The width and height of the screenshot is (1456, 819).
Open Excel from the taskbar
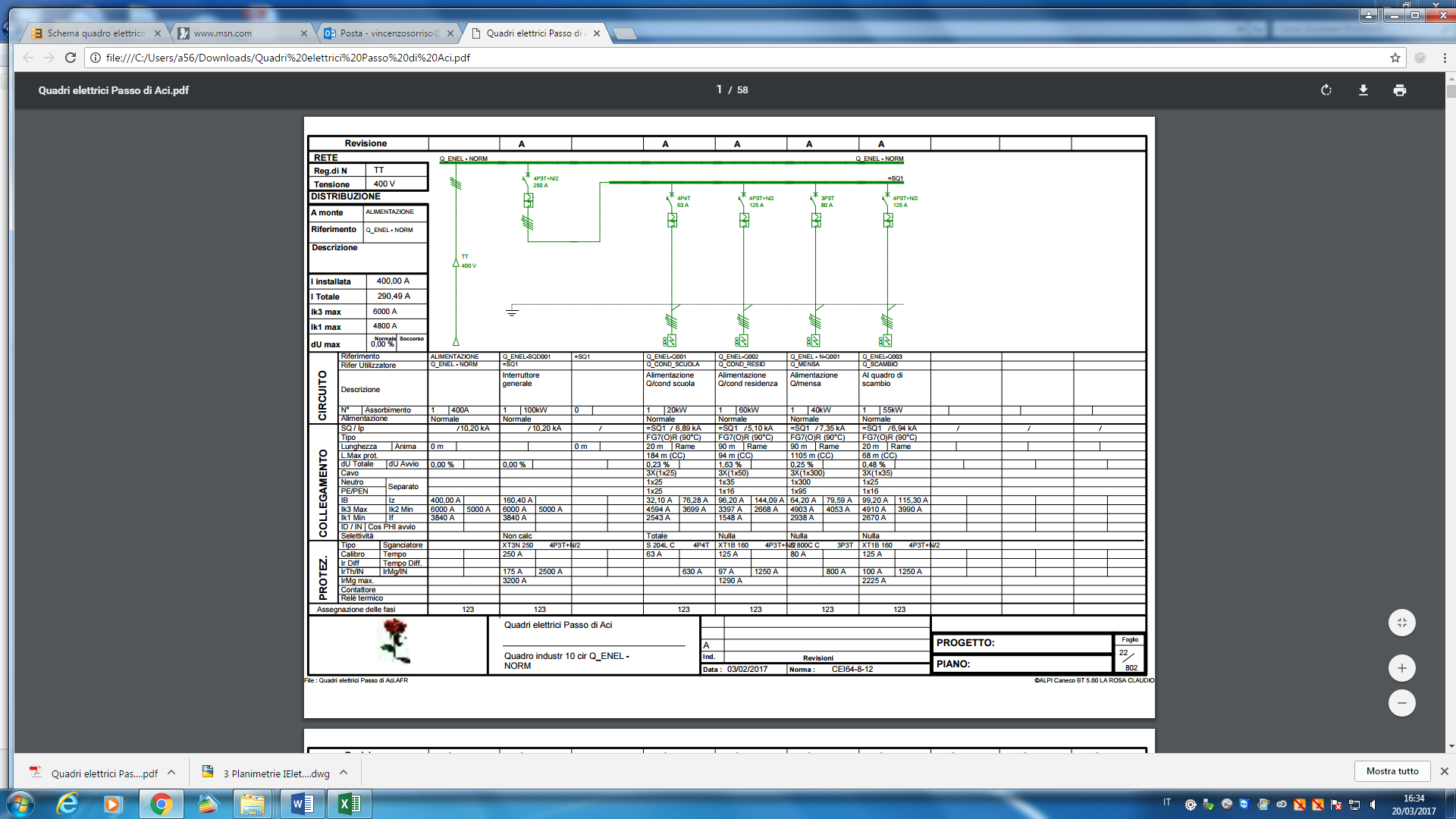tap(349, 804)
